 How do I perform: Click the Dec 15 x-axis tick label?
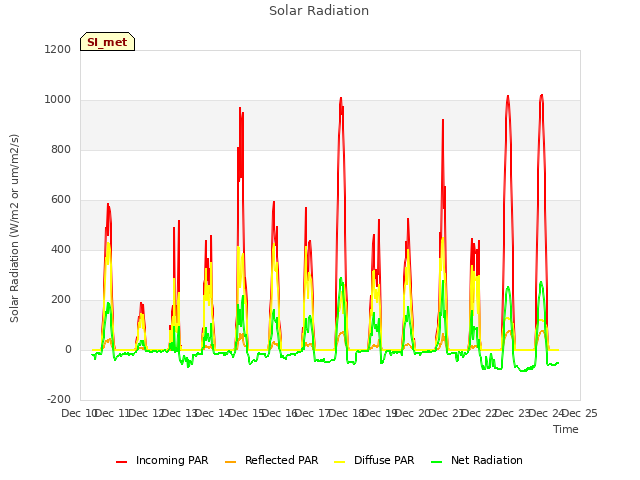pyautogui.click(x=246, y=413)
